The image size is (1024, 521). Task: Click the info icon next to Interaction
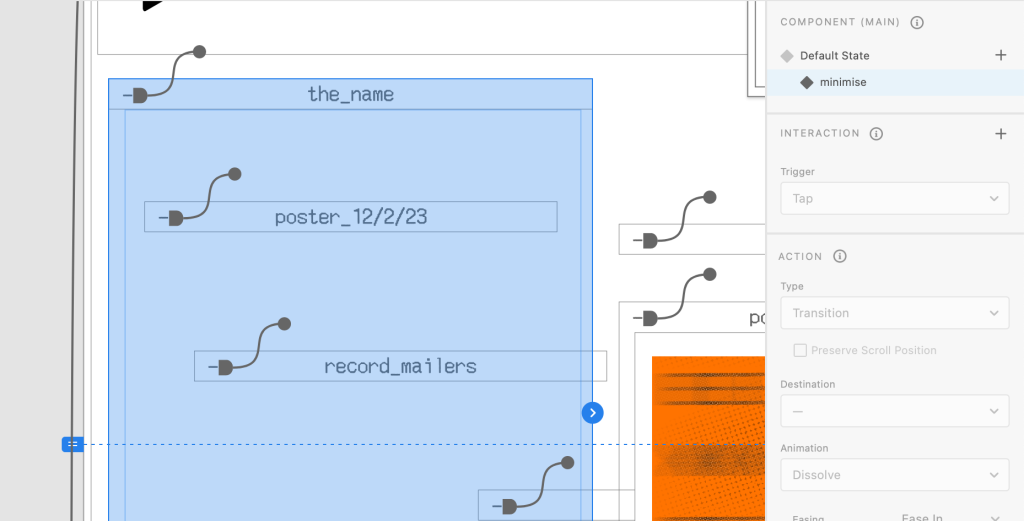click(x=876, y=134)
